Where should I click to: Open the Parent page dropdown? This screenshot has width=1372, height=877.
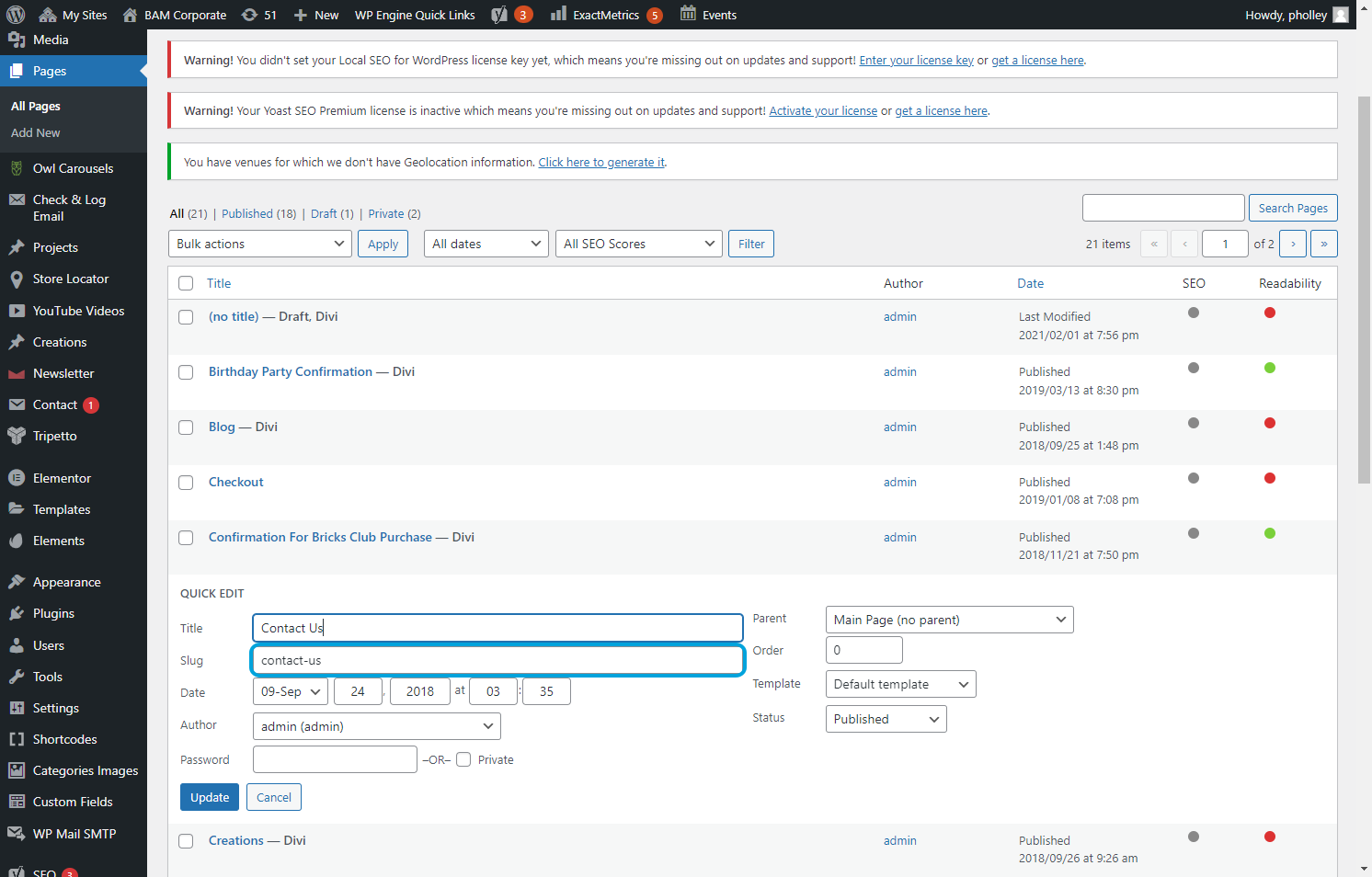point(950,620)
